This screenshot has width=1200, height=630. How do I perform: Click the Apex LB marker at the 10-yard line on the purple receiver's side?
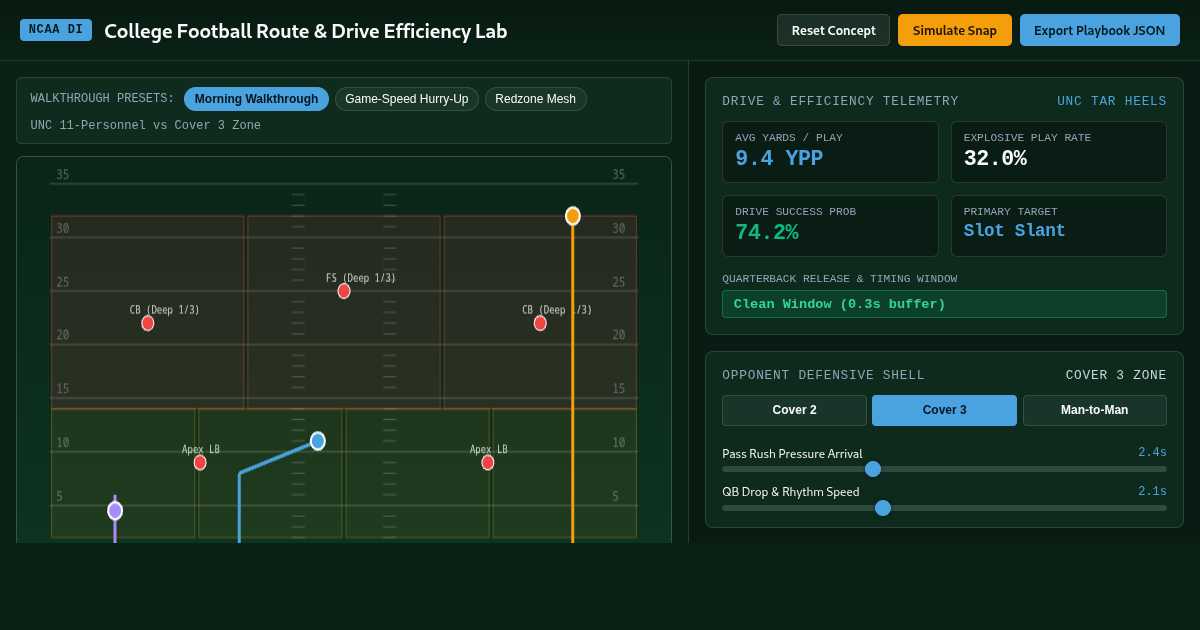pyautogui.click(x=200, y=462)
